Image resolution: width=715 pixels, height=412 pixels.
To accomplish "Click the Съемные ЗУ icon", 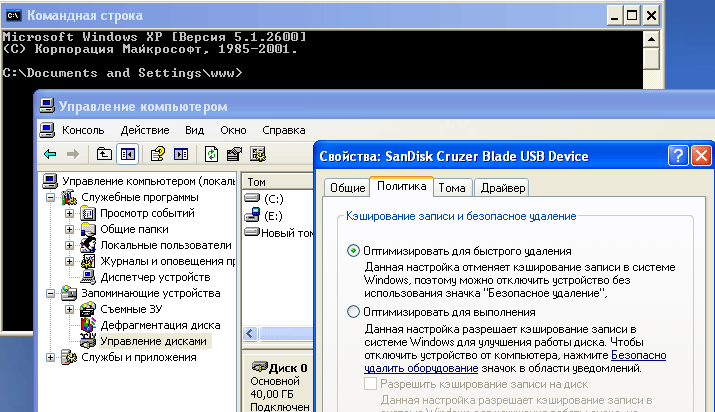I will (x=88, y=309).
